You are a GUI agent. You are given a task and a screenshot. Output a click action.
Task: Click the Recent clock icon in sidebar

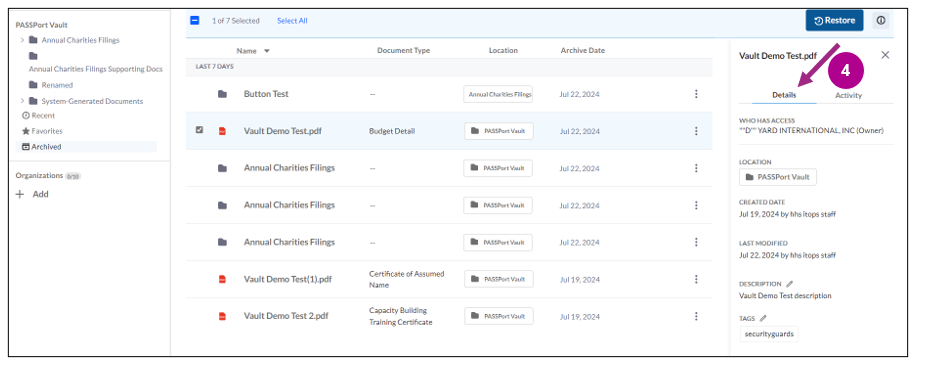[25, 116]
